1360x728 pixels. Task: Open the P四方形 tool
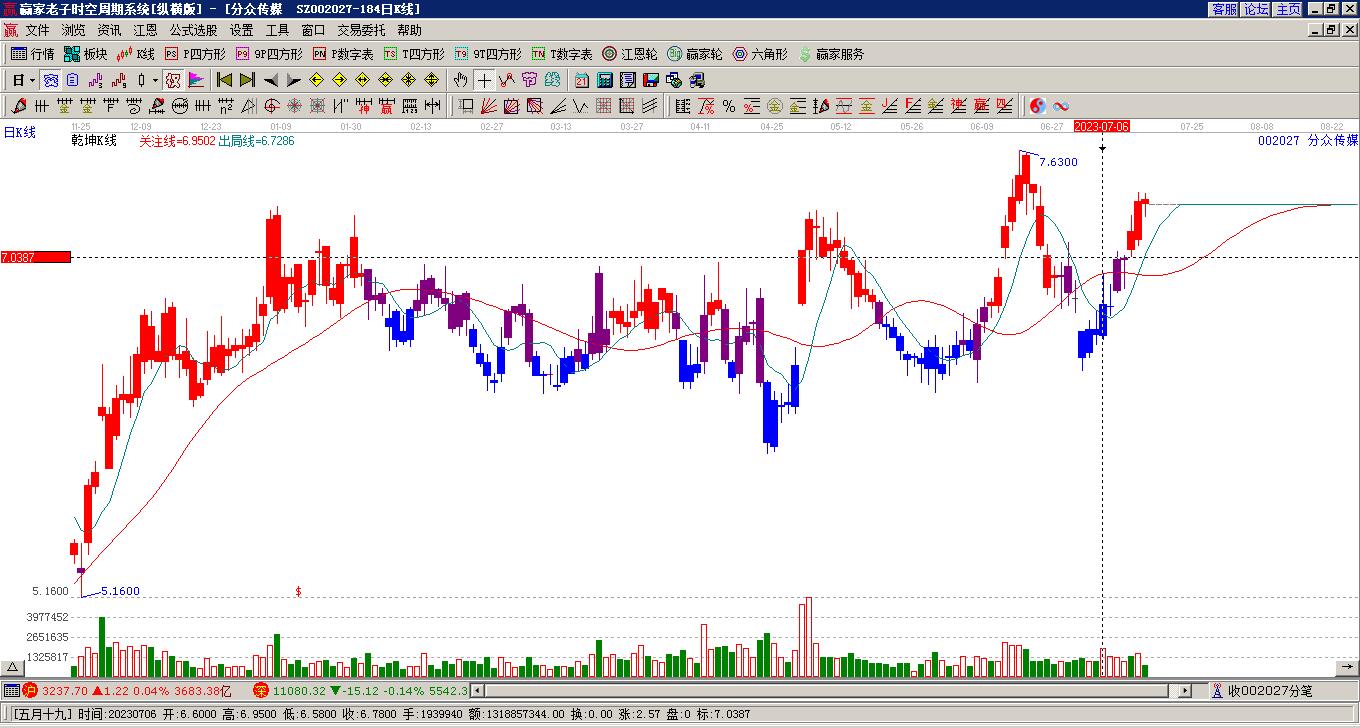click(195, 54)
